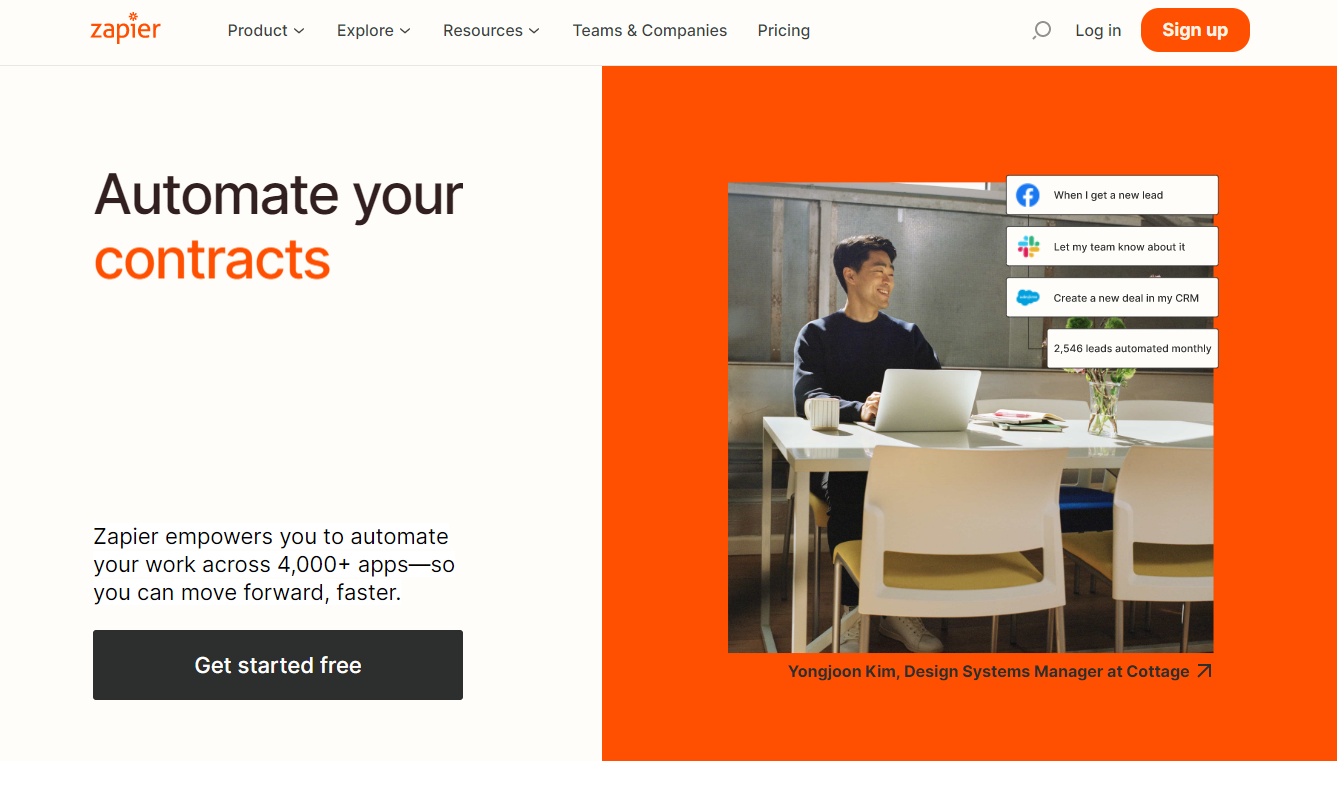Image resolution: width=1337 pixels, height=808 pixels.
Task: Click the Salesforce cloud icon
Action: (1028, 297)
